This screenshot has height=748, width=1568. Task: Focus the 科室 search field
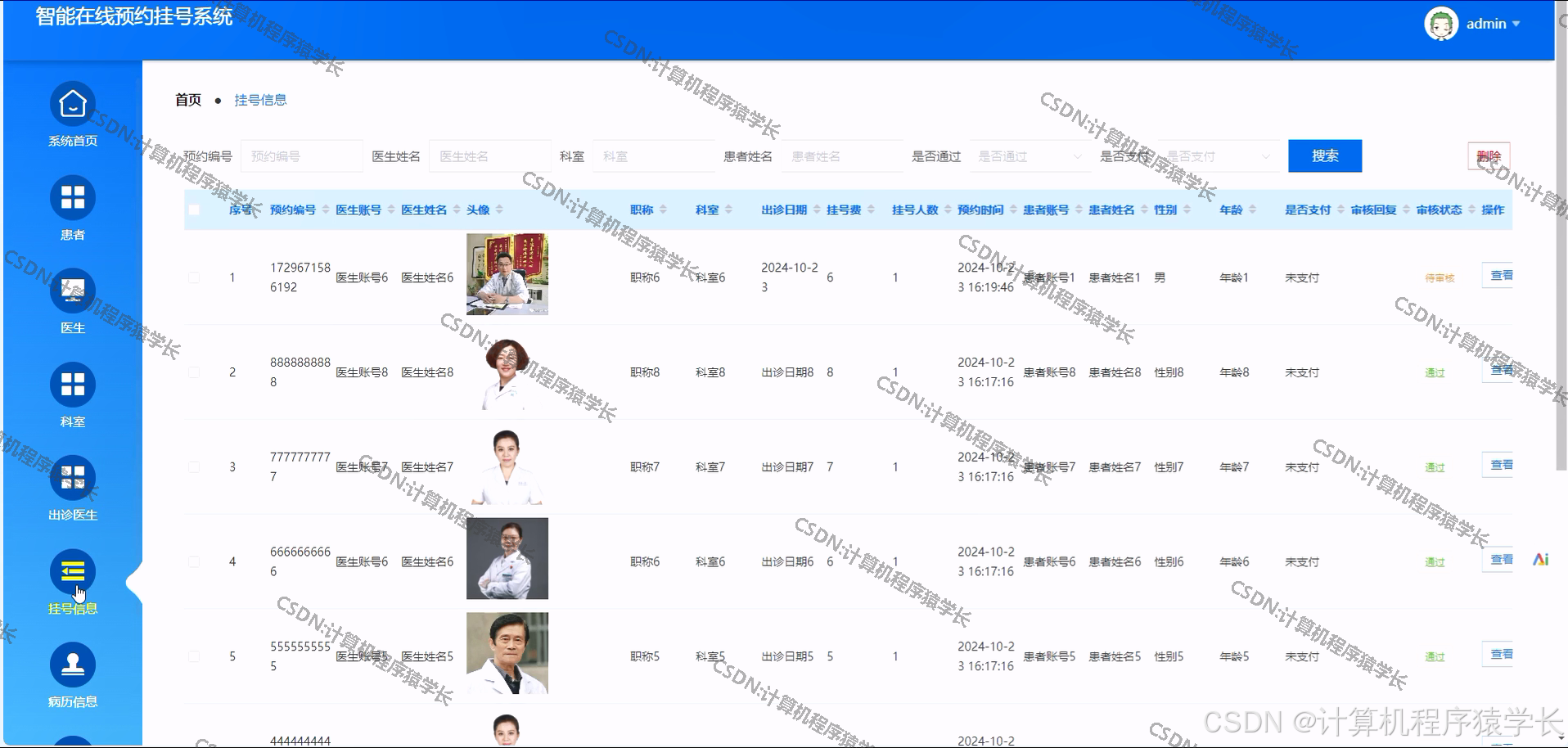(x=654, y=156)
